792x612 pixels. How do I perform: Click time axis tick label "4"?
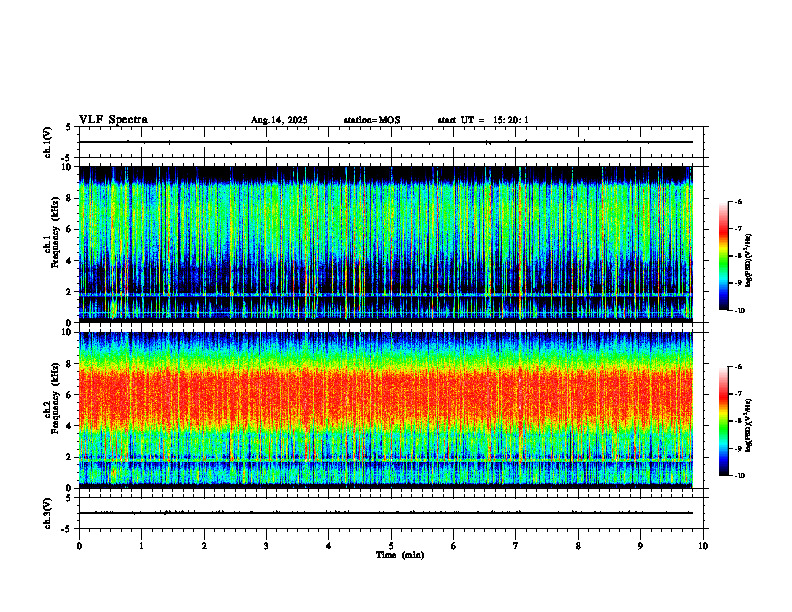(x=329, y=546)
